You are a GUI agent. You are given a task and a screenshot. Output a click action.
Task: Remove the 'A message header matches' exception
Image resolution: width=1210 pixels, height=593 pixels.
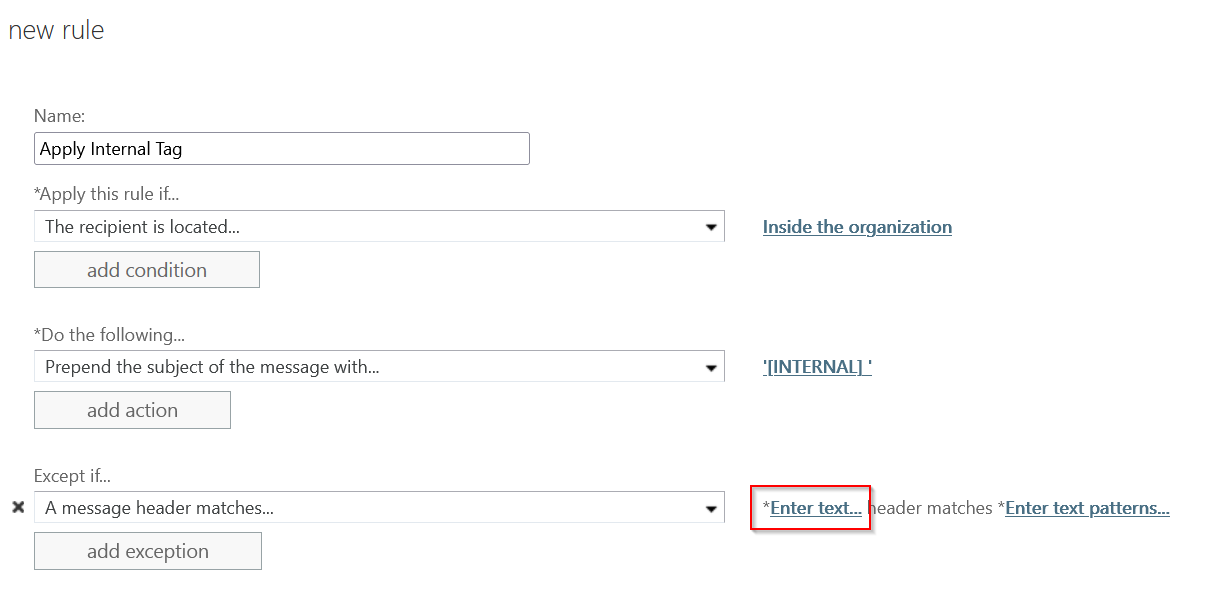coord(18,508)
